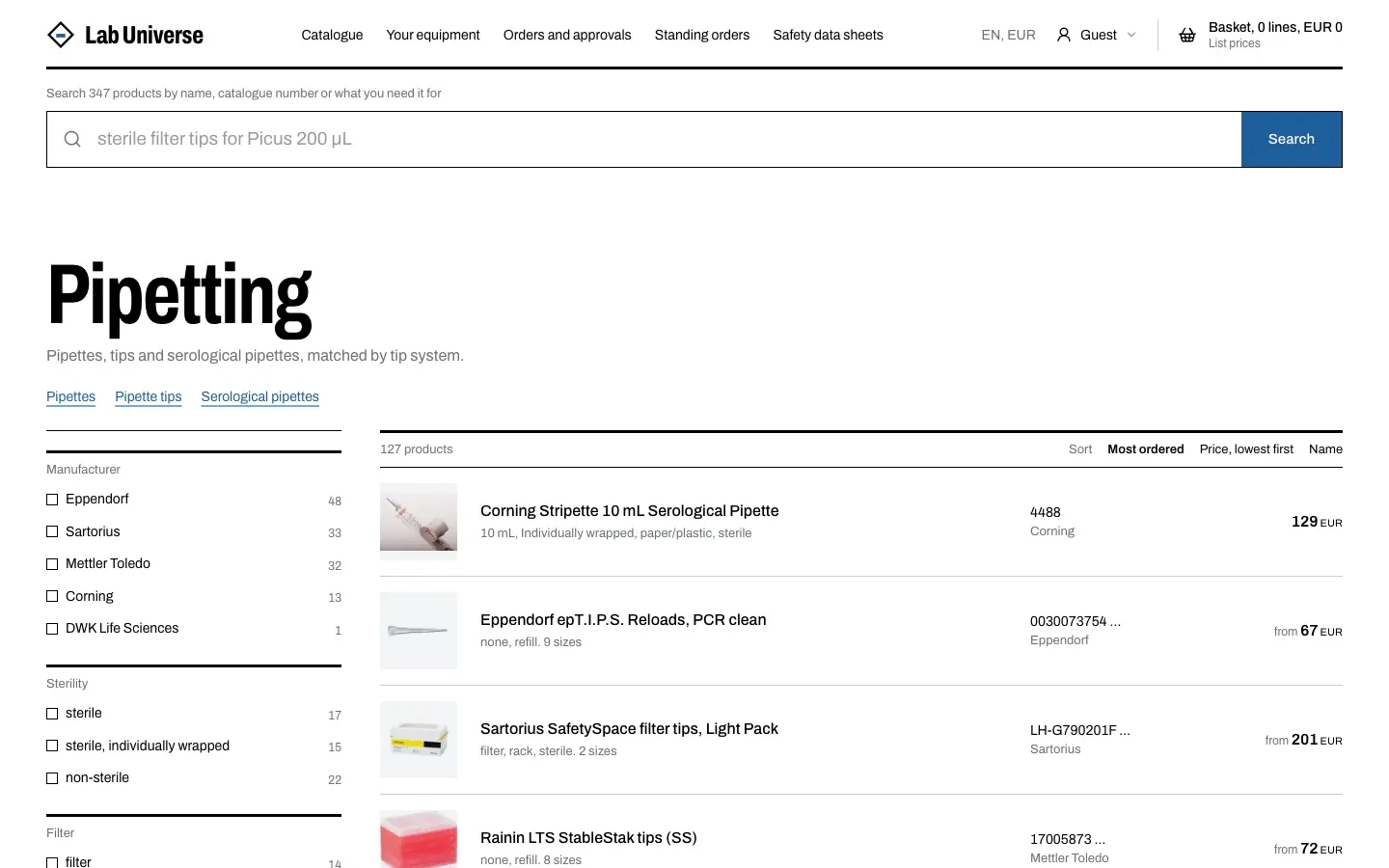Tick the Eppendorf manufacturer checkbox

click(52, 500)
